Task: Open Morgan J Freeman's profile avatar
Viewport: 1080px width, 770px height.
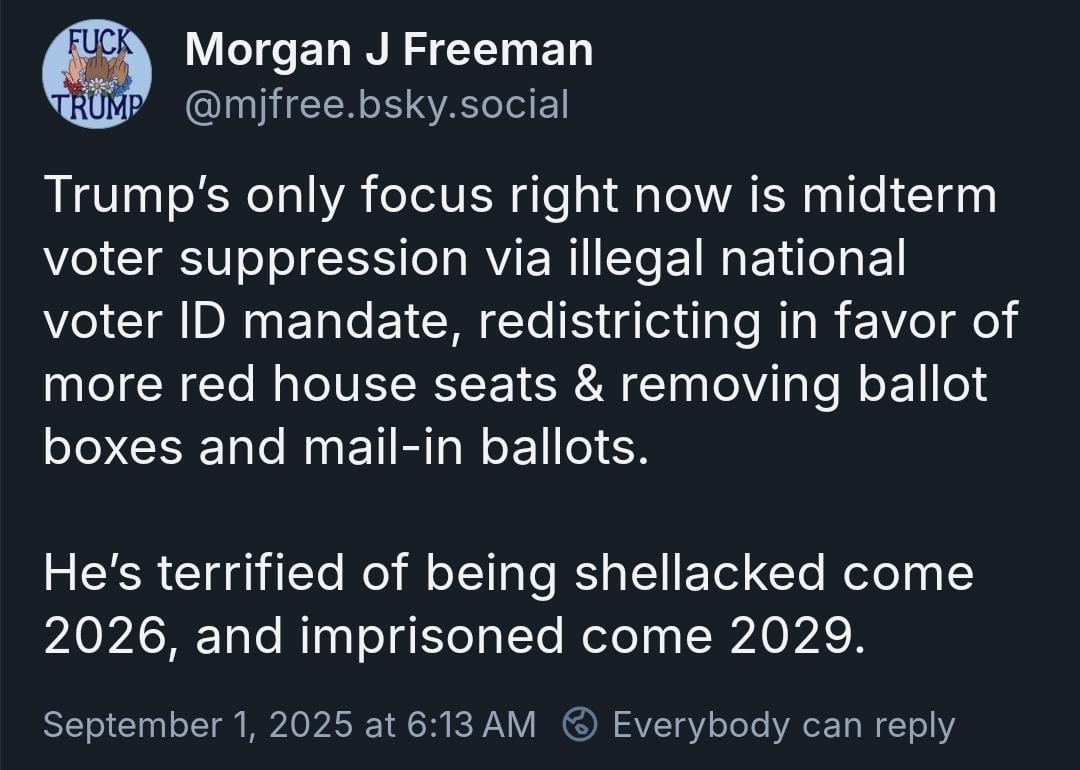Action: pyautogui.click(x=97, y=74)
